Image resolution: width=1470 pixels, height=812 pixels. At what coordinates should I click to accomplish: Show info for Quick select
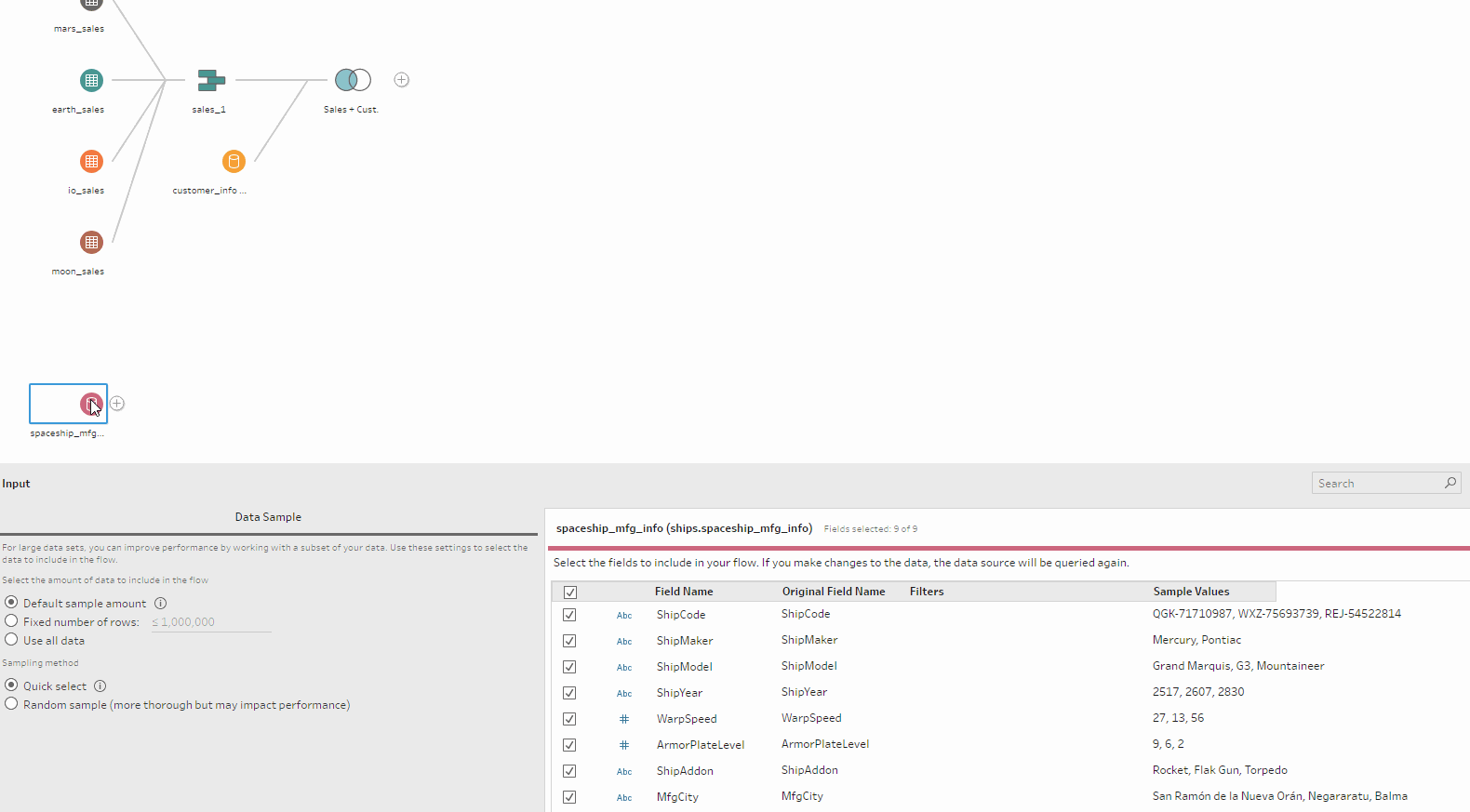[100, 686]
